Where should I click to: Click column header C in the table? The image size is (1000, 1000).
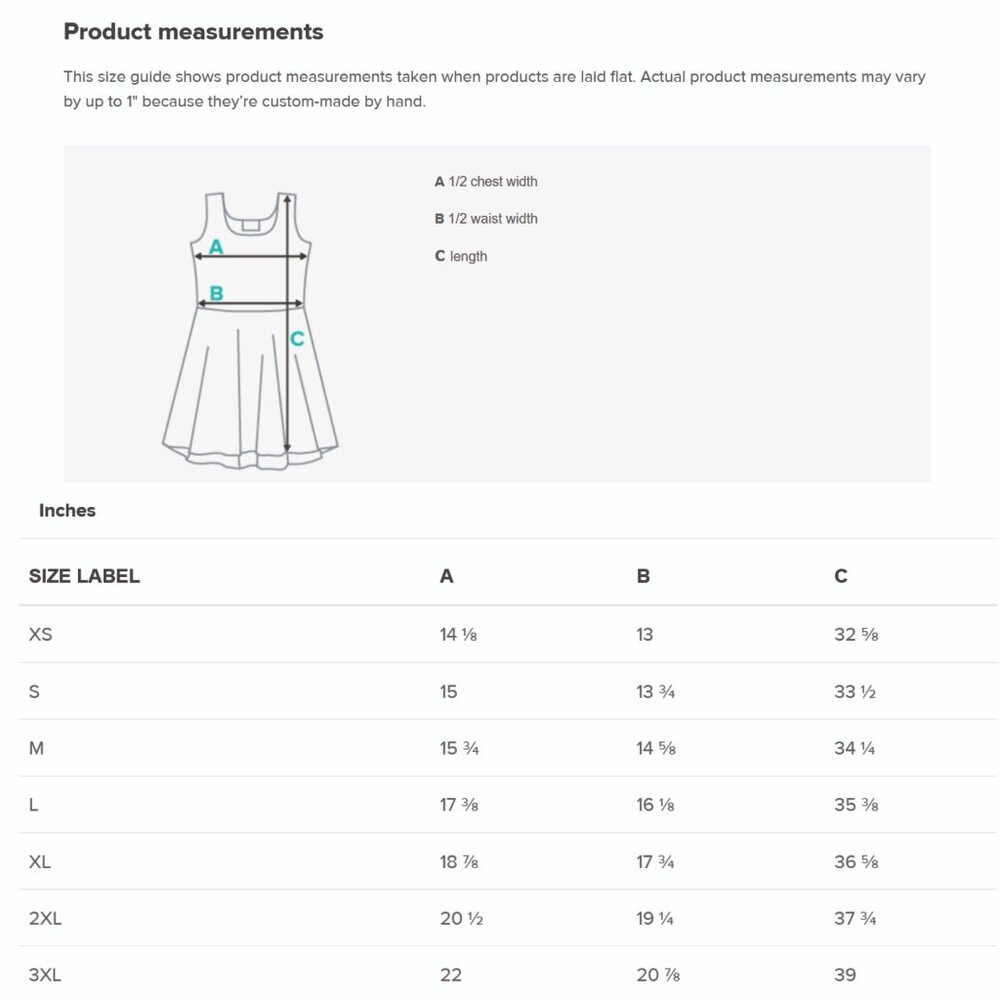pos(841,576)
